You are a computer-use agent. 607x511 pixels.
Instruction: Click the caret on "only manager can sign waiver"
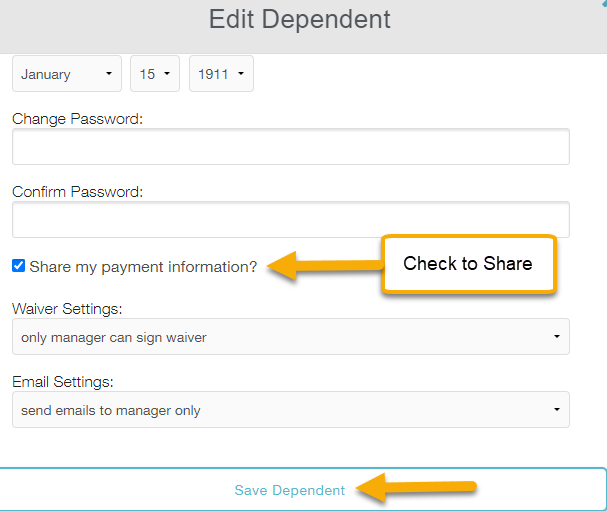[556, 338]
